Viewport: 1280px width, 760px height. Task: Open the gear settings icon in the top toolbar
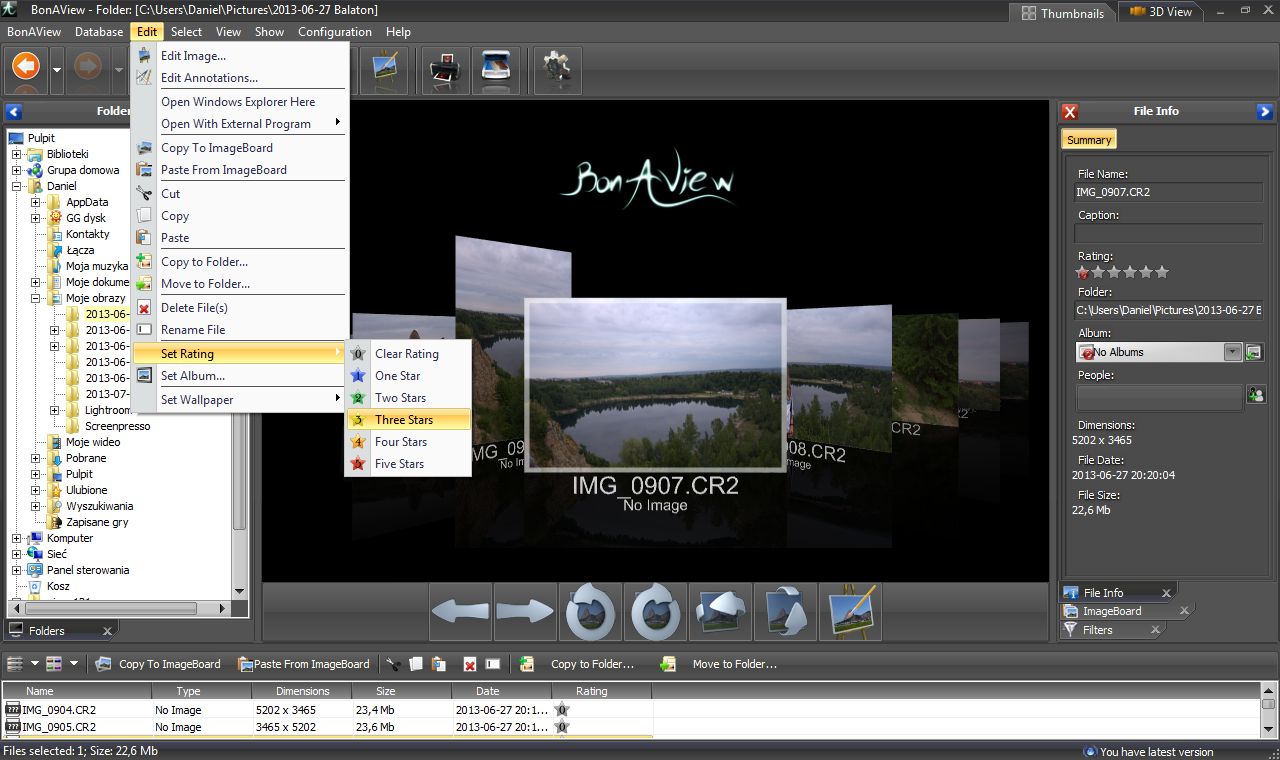pos(557,69)
